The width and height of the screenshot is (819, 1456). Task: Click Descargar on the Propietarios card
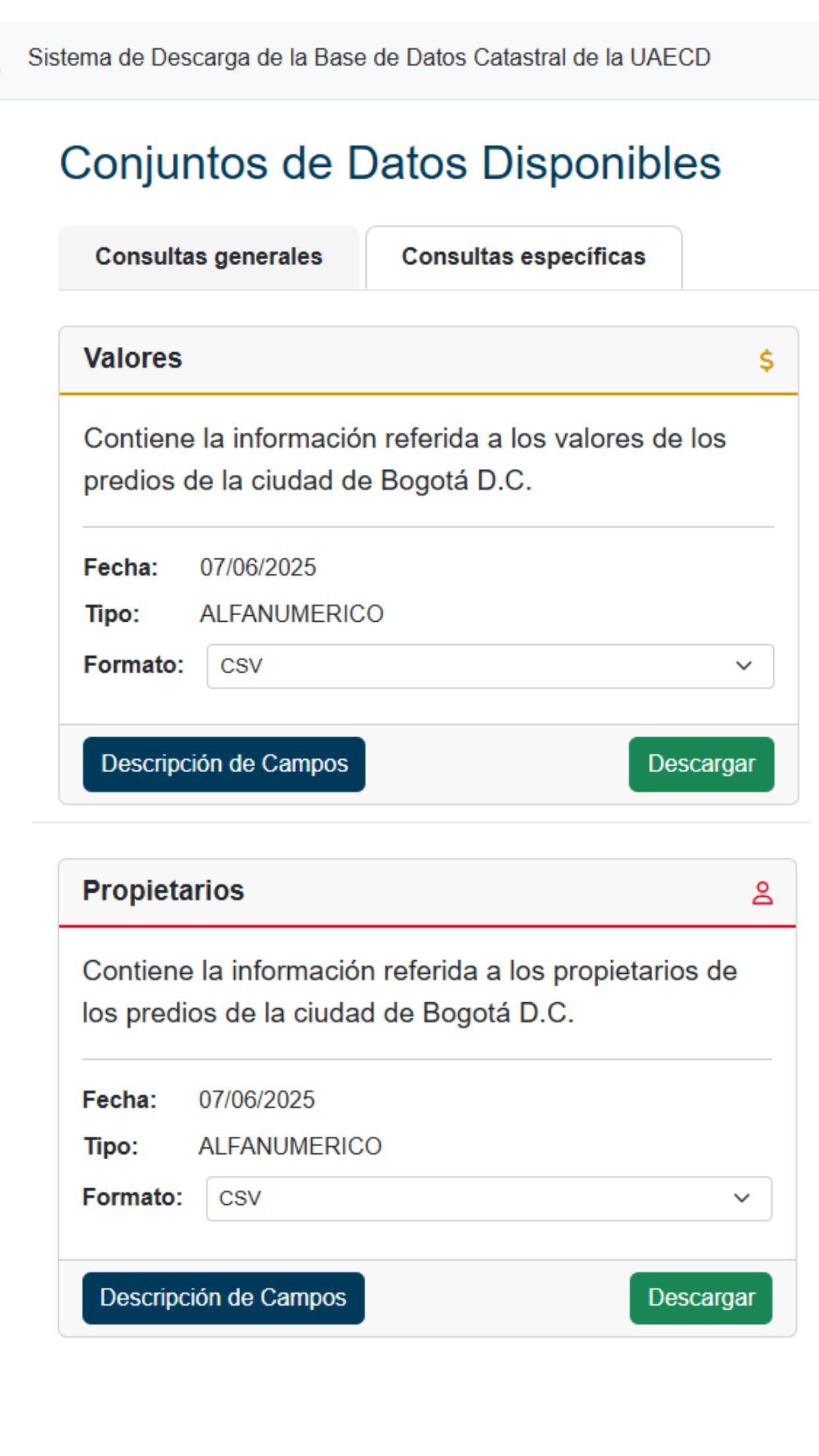[x=700, y=1297]
